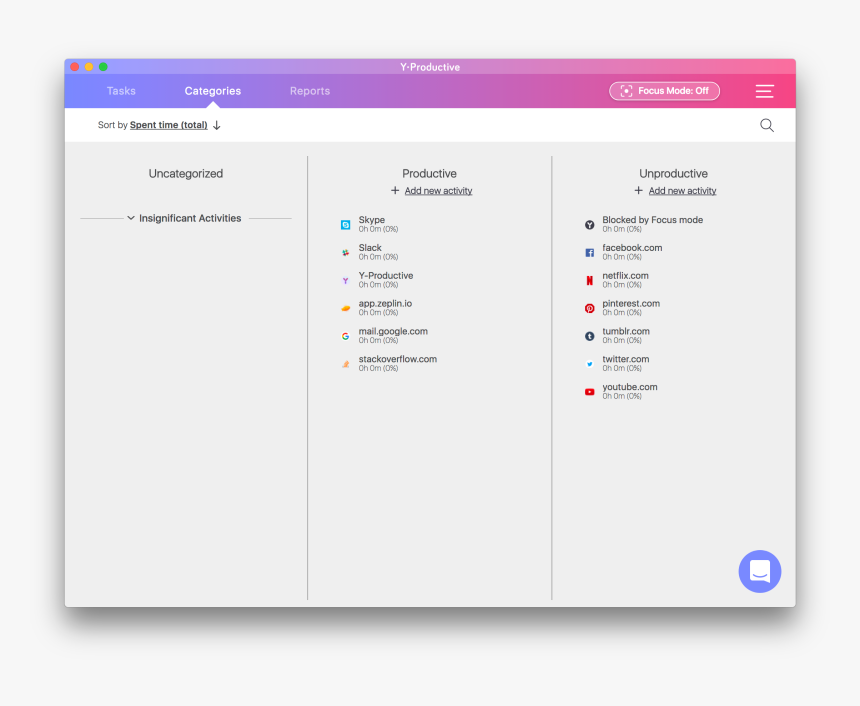The image size is (860, 706).
Task: Open the hamburger menu
Action: 764,90
